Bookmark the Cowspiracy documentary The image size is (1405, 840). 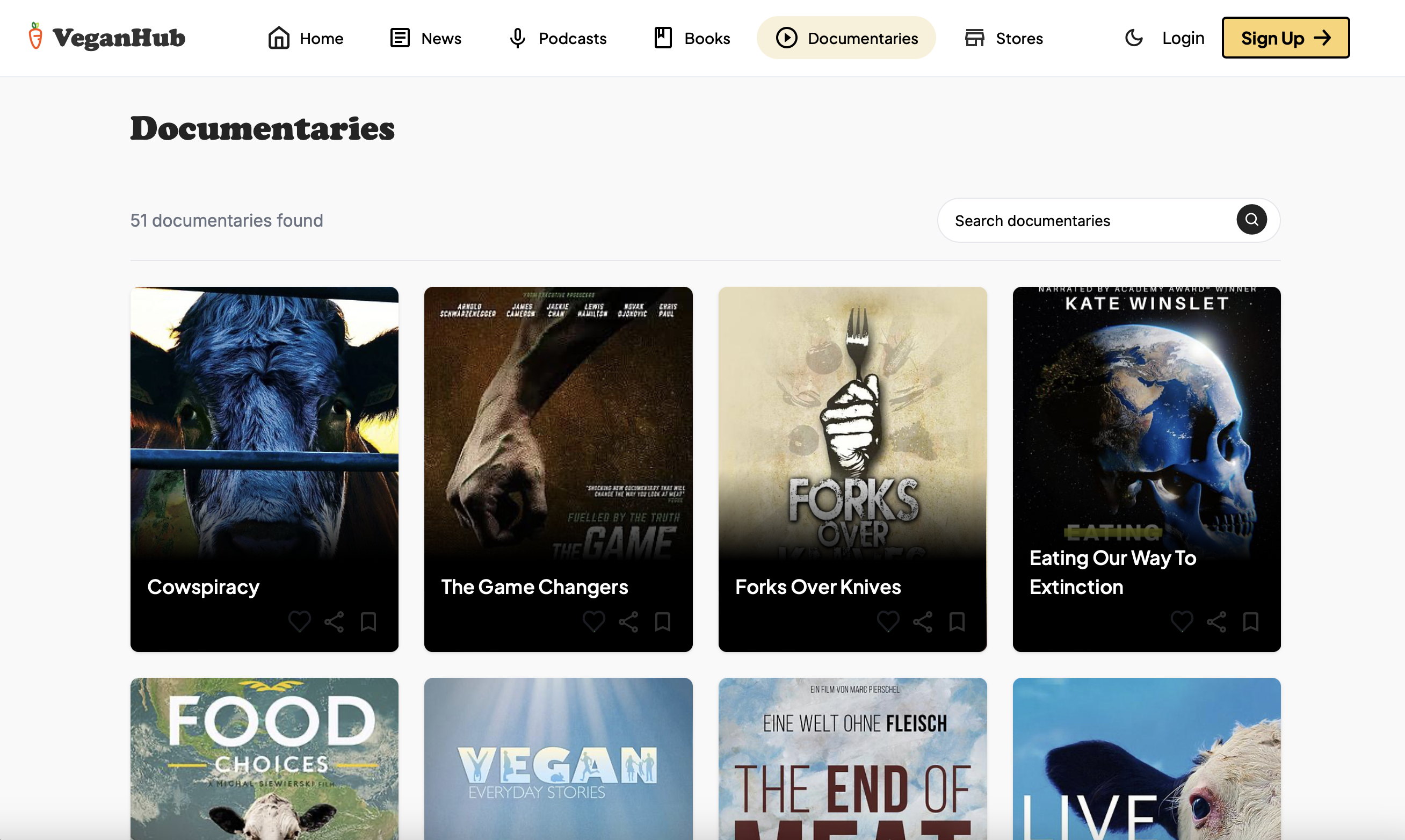pyautogui.click(x=368, y=621)
